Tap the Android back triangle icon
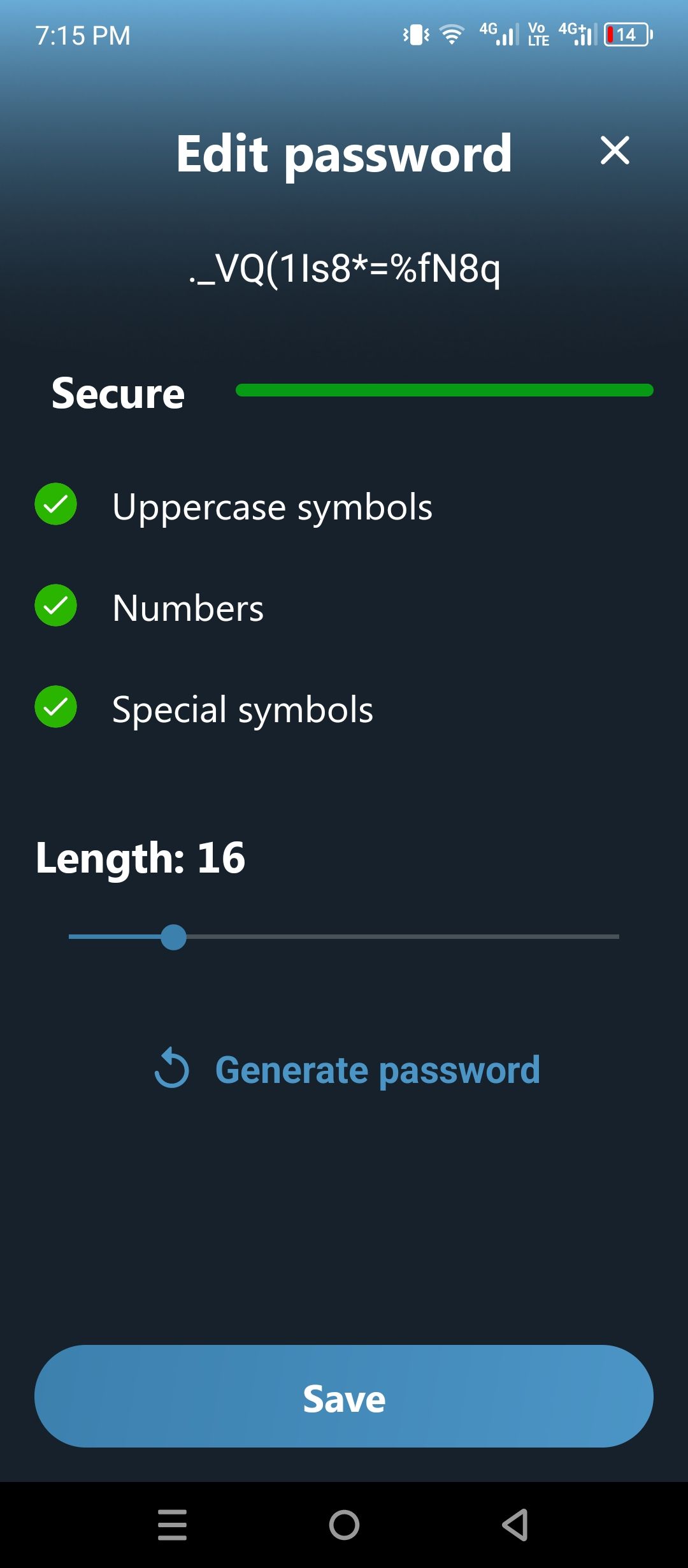The width and height of the screenshot is (688, 1568). pyautogui.click(x=515, y=1525)
